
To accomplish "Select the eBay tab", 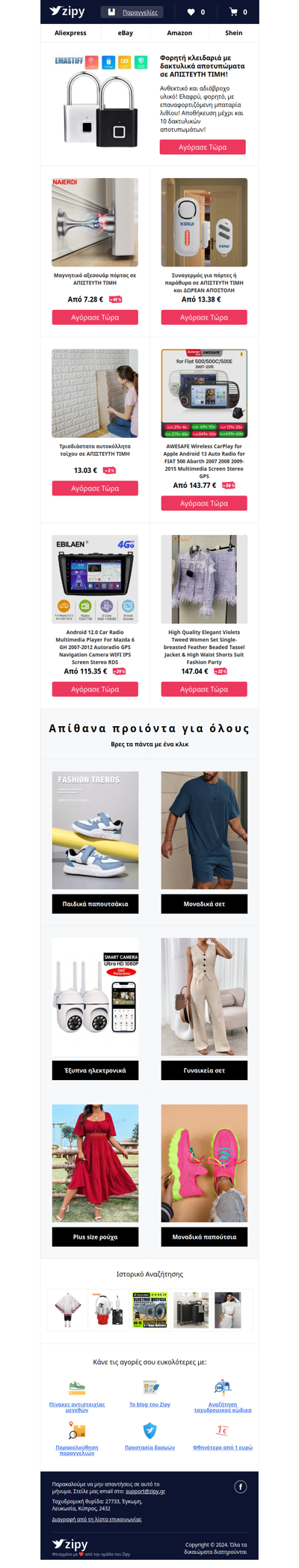I will (126, 33).
